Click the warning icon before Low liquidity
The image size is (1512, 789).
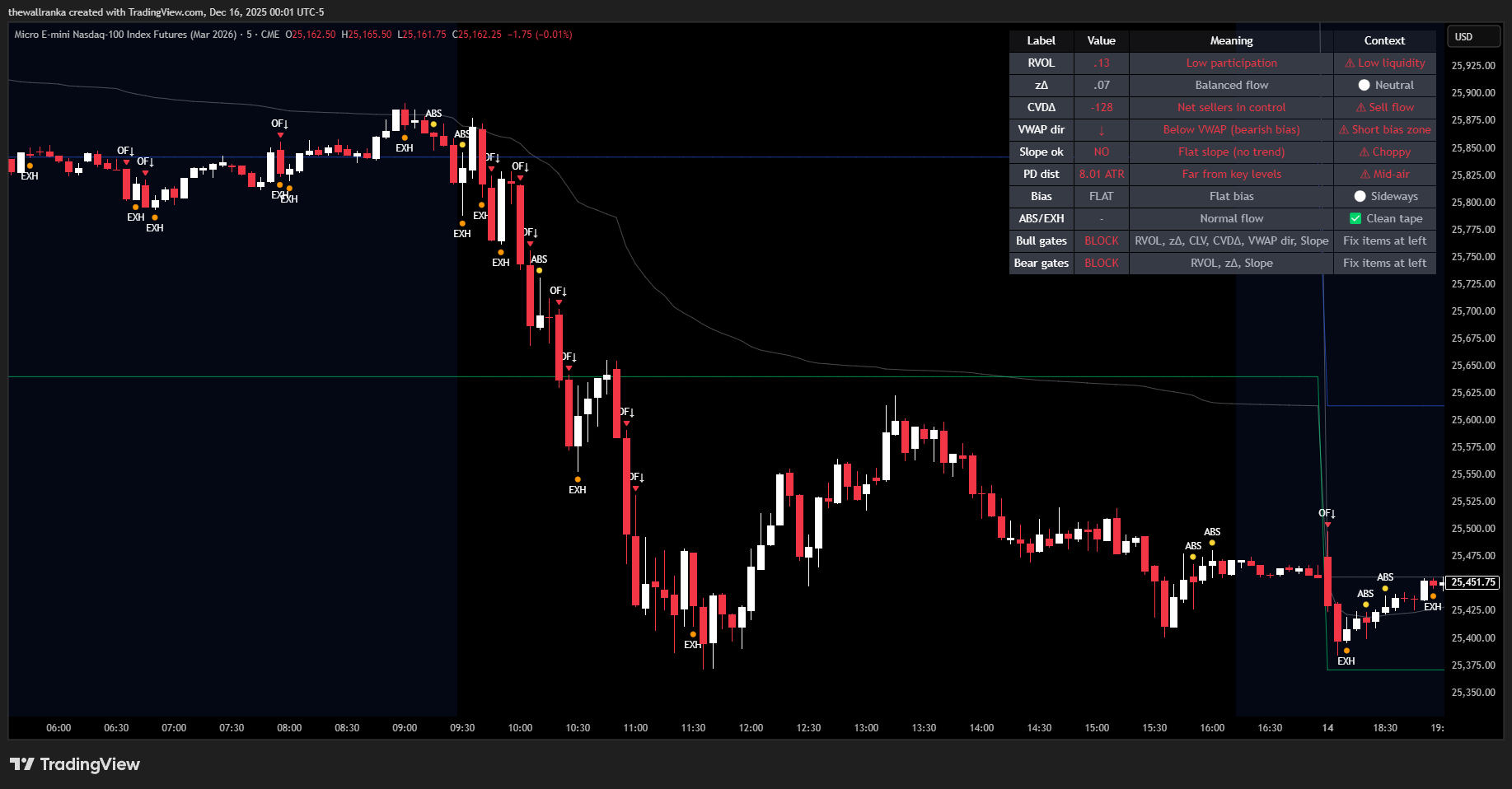click(1350, 63)
